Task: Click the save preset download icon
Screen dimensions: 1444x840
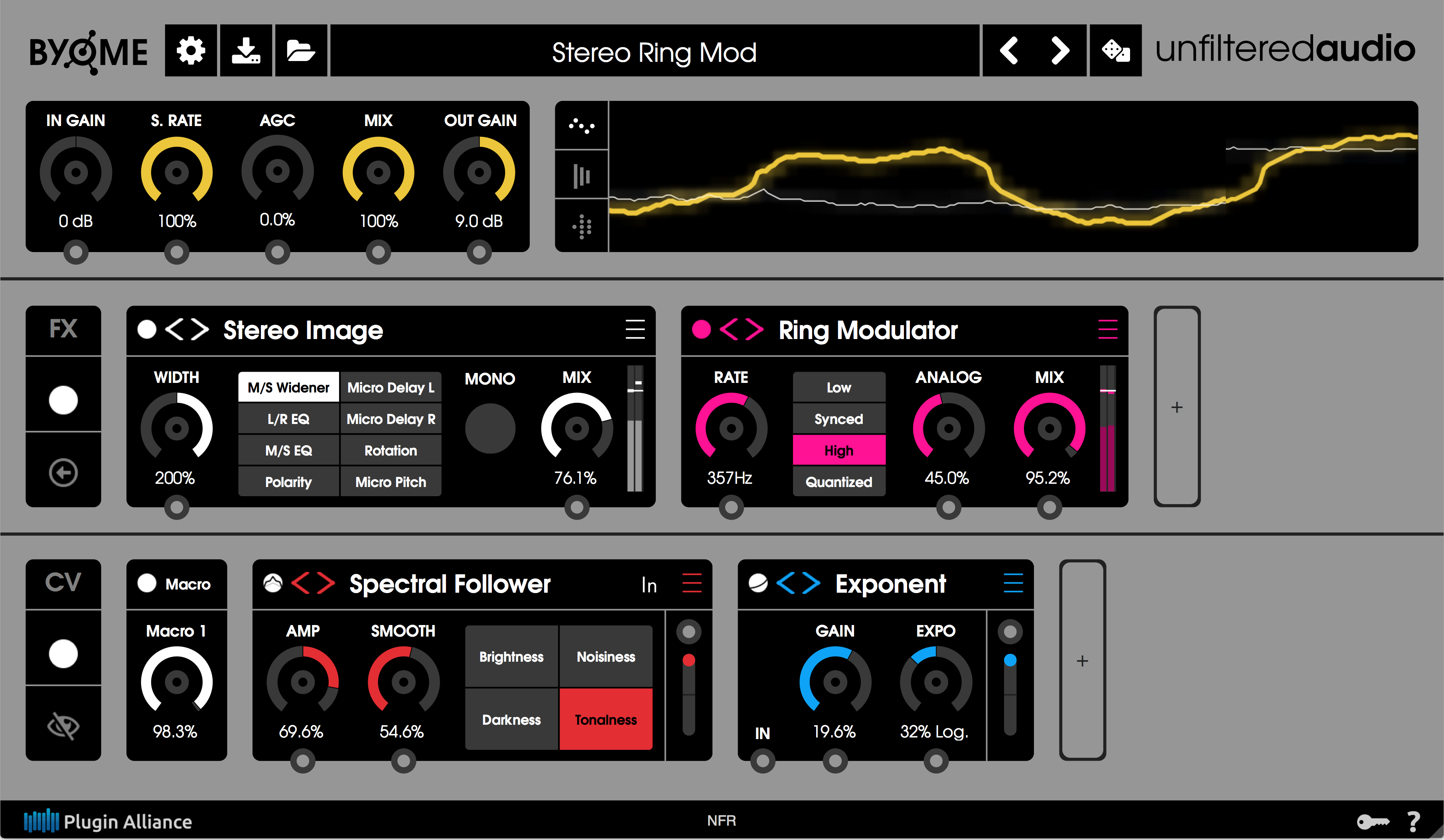Action: click(x=246, y=50)
